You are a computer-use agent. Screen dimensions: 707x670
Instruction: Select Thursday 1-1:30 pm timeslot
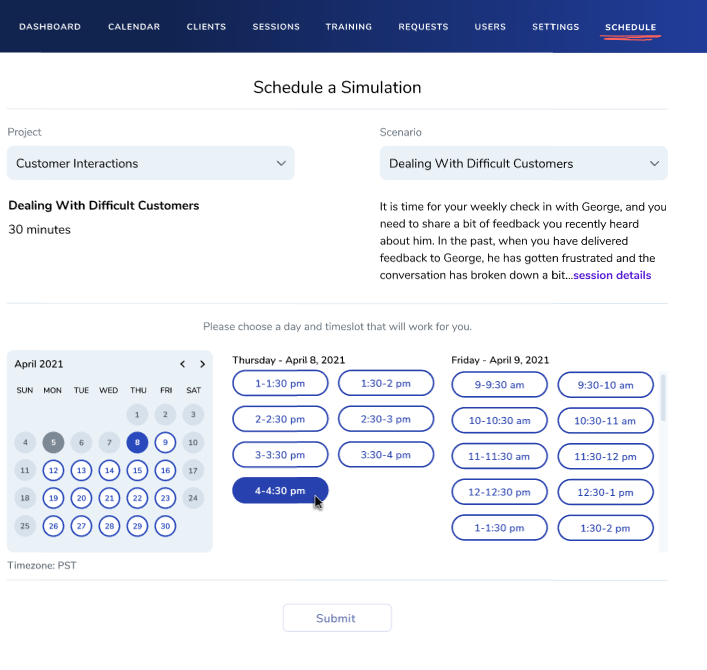(x=280, y=383)
